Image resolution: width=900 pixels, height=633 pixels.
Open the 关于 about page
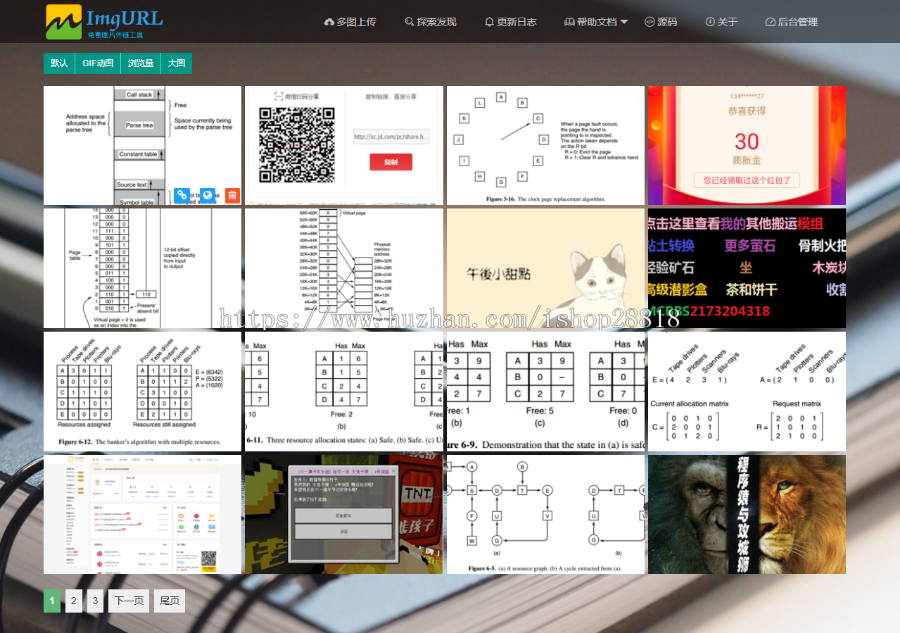pos(721,22)
